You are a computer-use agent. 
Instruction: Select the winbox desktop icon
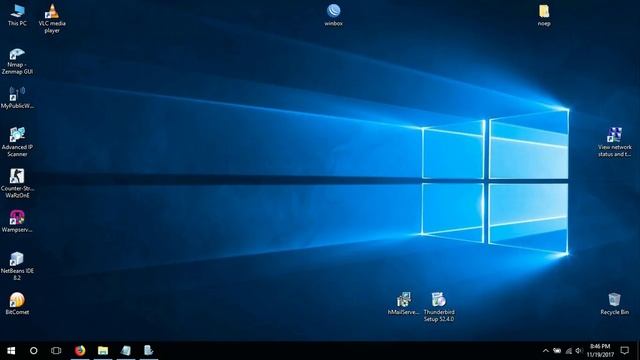(x=333, y=16)
